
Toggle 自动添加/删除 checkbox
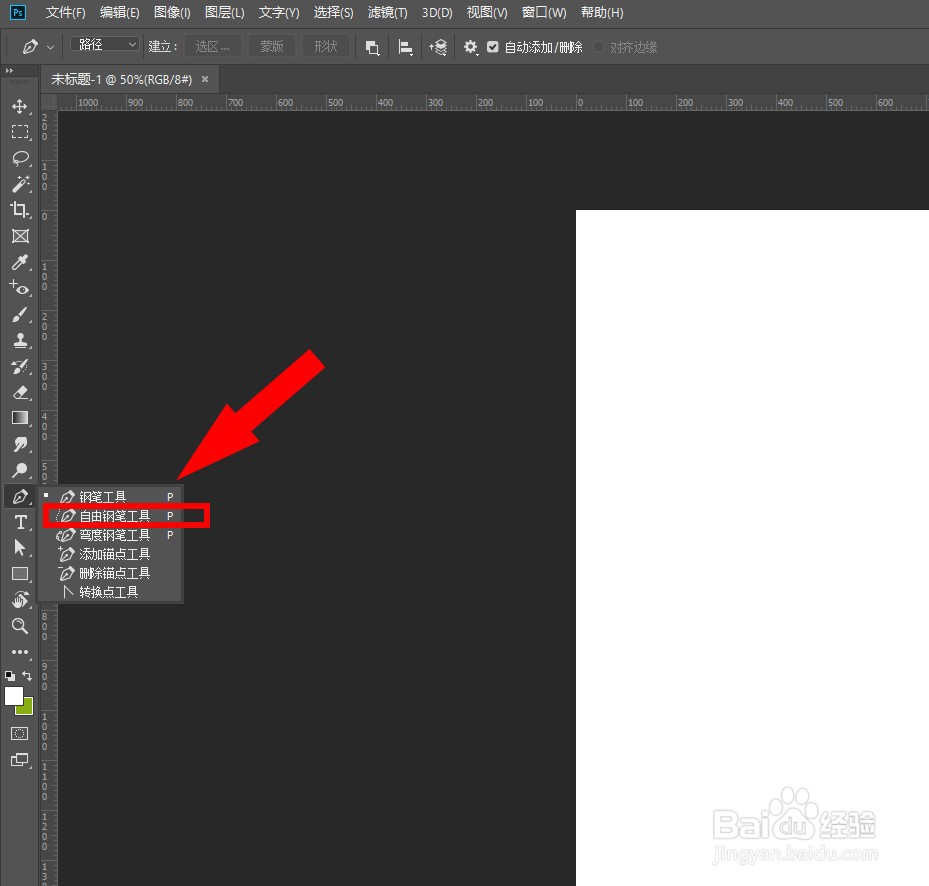[x=492, y=47]
